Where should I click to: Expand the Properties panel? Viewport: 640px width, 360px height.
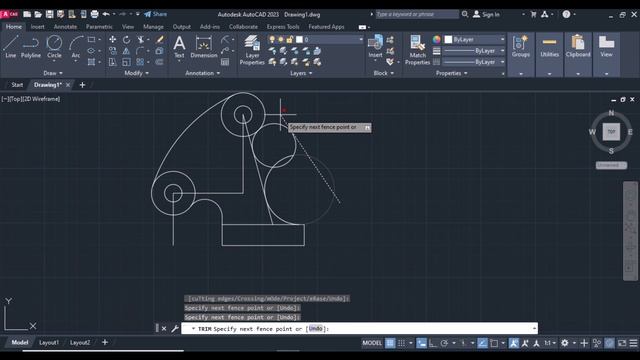point(452,73)
